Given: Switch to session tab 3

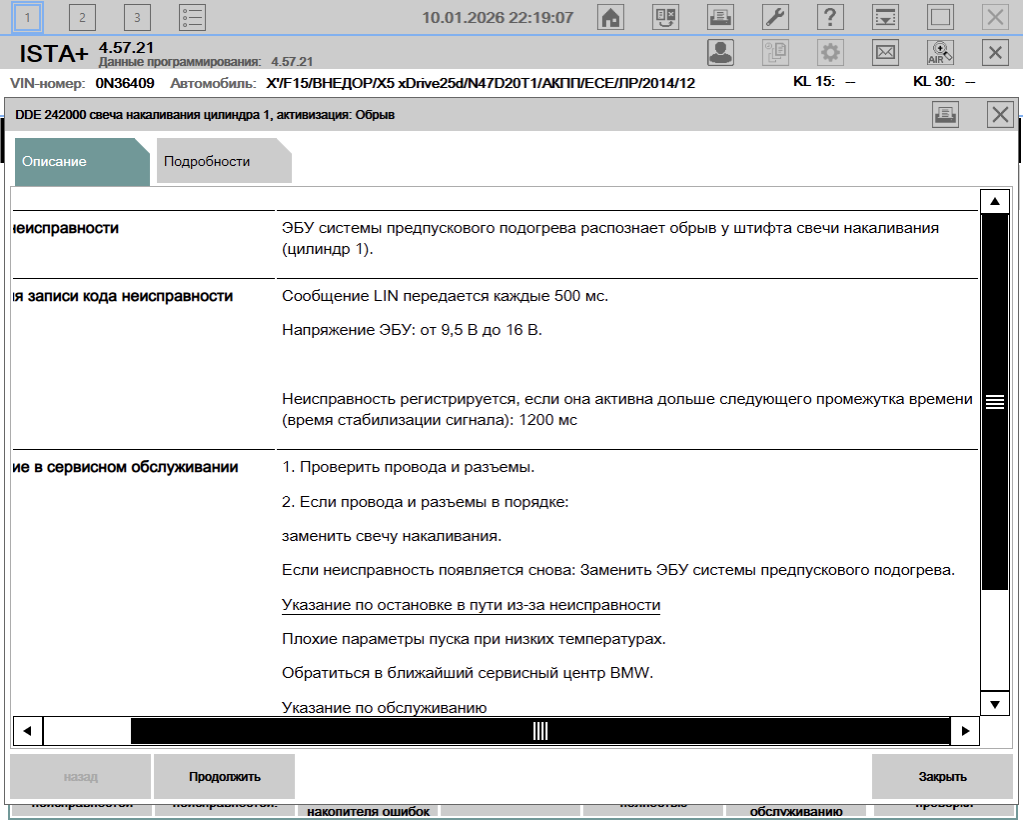Looking at the screenshot, I should click(x=137, y=17).
